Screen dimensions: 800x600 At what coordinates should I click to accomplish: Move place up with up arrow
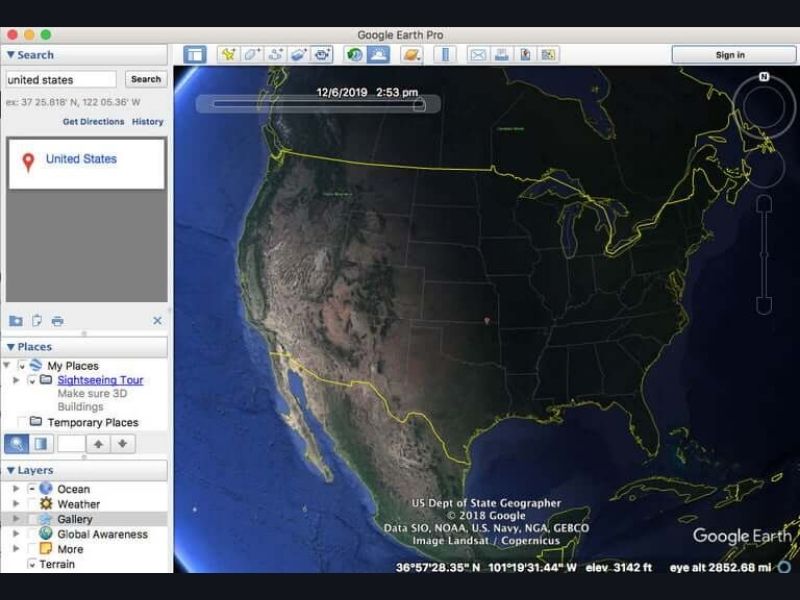[x=98, y=444]
